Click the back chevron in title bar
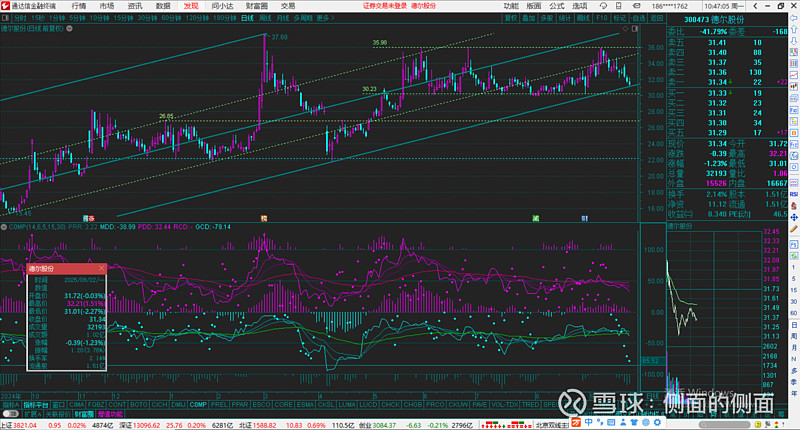This screenshot has width=800, height=430. 756,6
